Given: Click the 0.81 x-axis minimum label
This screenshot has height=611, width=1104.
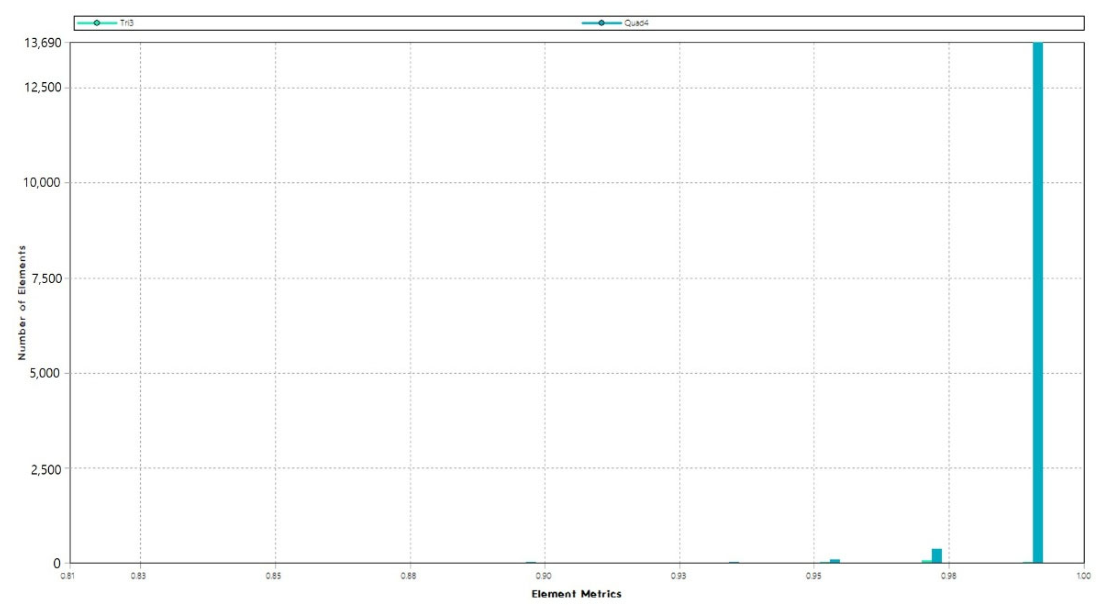Looking at the screenshot, I should coord(67,577).
